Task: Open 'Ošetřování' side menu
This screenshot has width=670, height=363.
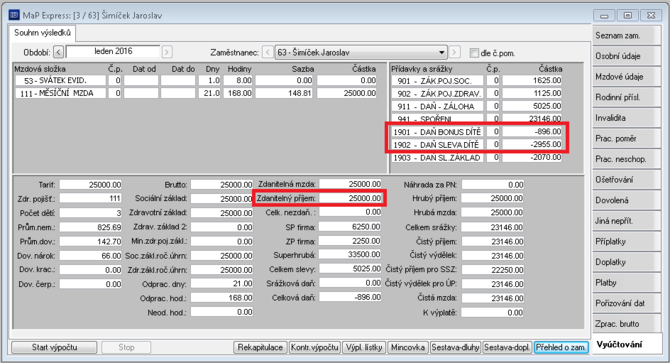Action: (626, 180)
